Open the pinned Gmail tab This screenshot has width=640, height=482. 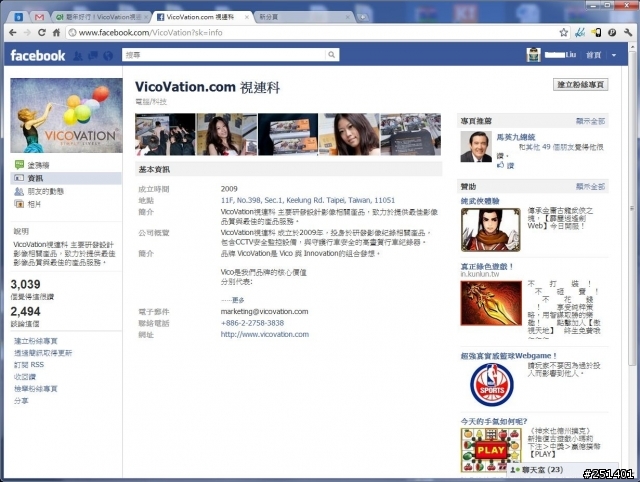pyautogui.click(x=39, y=17)
